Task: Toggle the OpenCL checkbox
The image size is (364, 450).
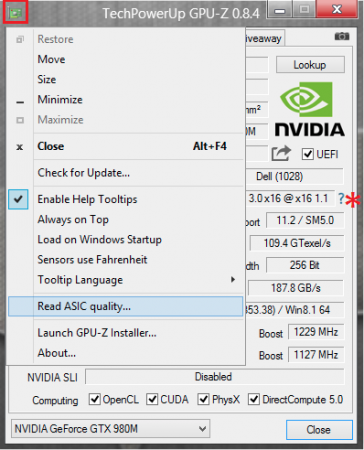Action: [x=95, y=399]
